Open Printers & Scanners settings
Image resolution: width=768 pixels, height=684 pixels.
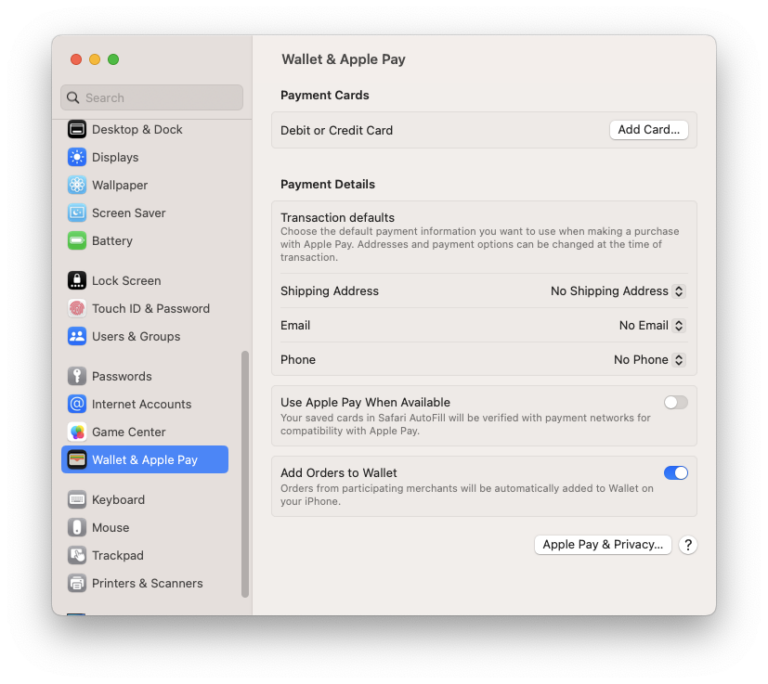[x=145, y=584]
